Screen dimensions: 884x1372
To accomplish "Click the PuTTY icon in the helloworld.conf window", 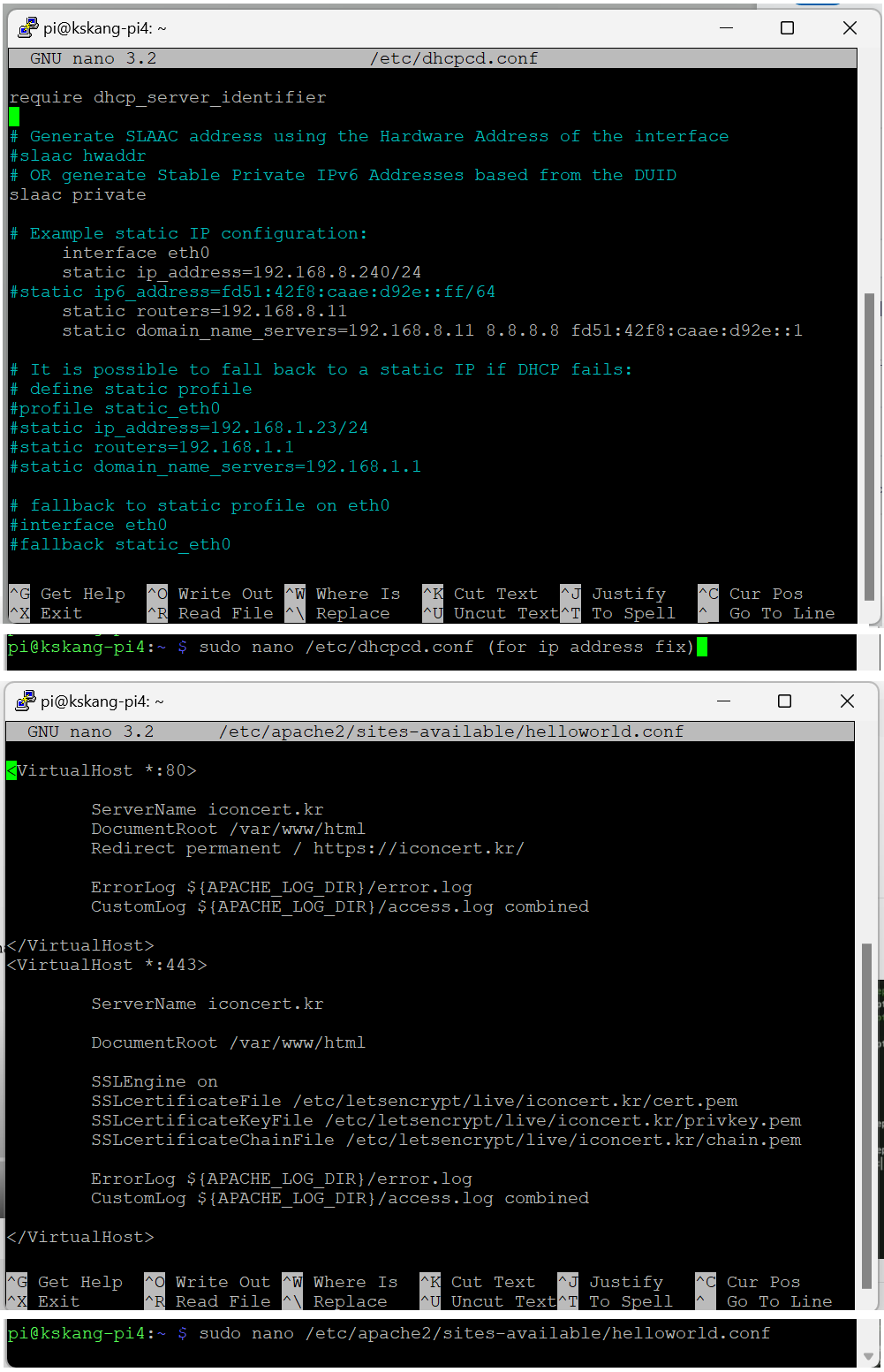I will [26, 701].
